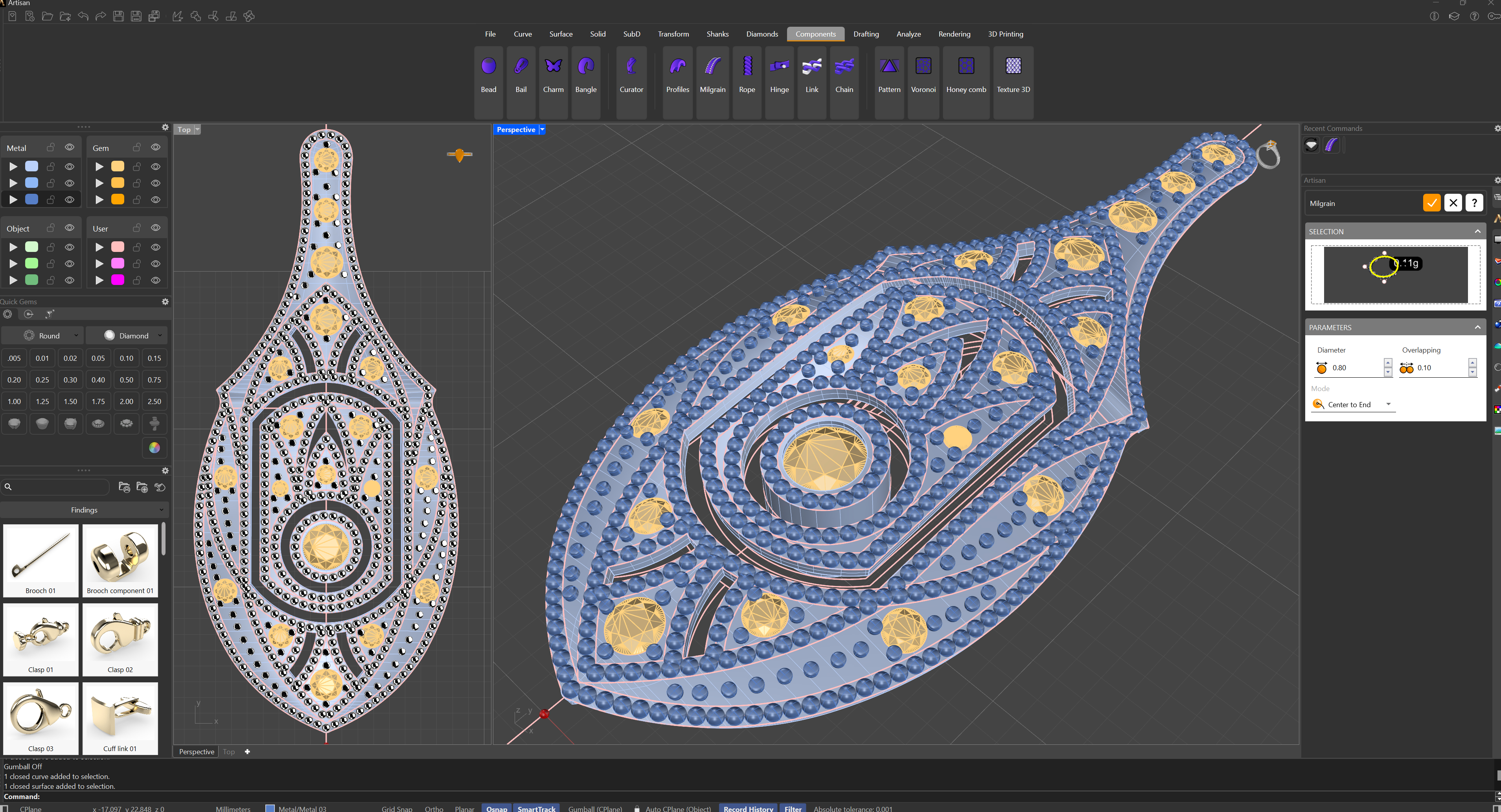Collapse the SELECTION section
This screenshot has height=812, width=1501.
click(x=1477, y=232)
